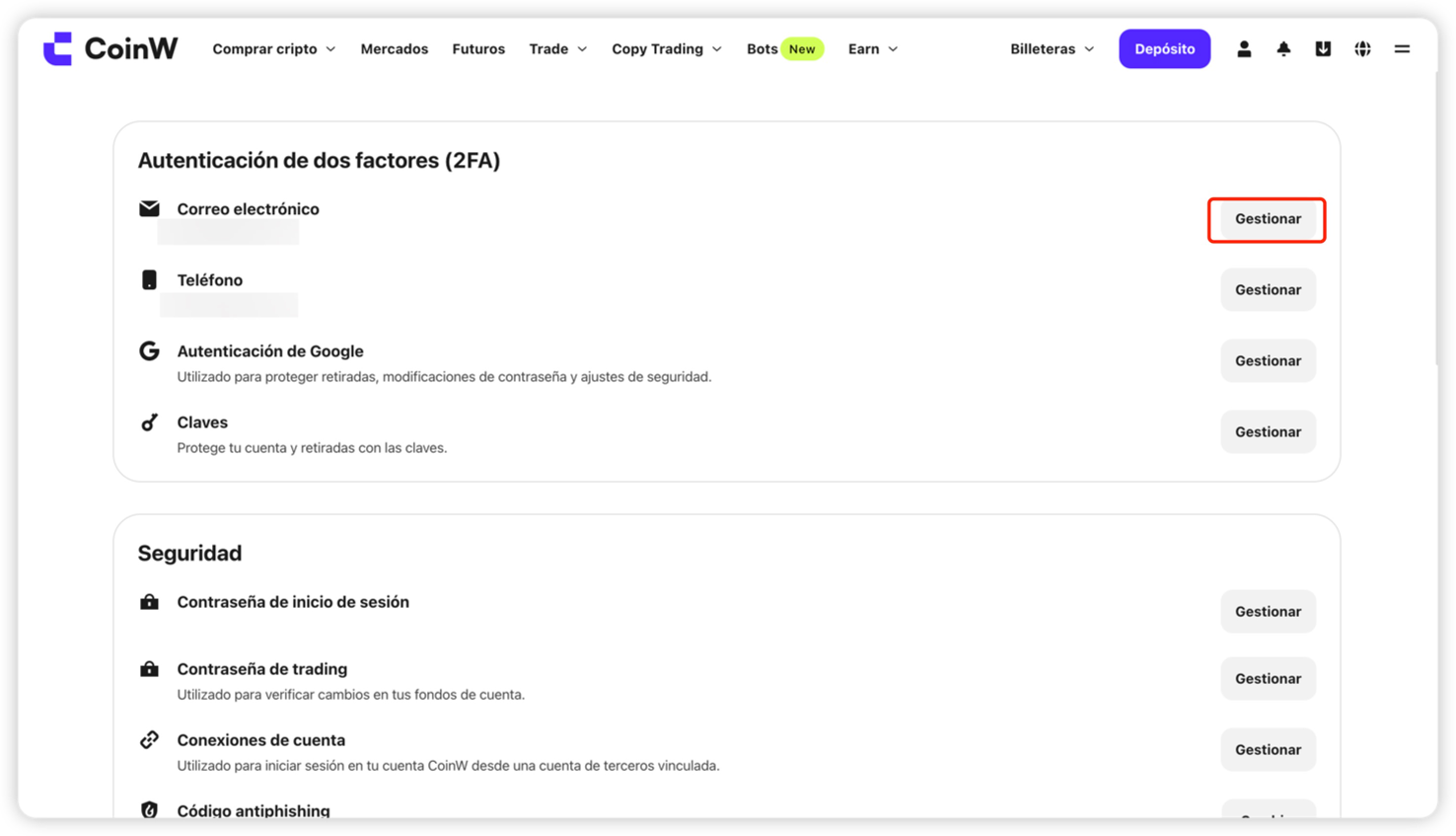1456x836 pixels.
Task: Click the Conexiones de cuenta label
Action: pos(261,739)
